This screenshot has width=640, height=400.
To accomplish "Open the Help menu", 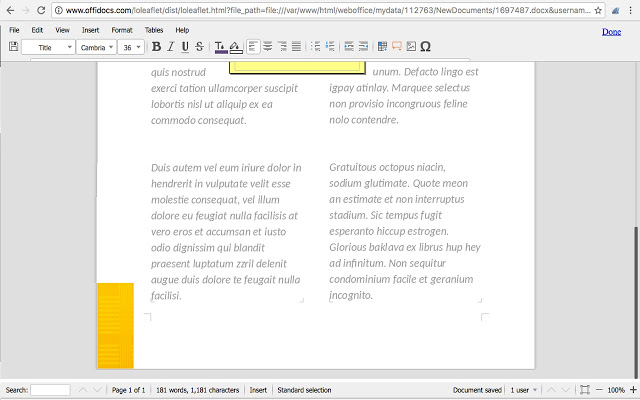I will point(182,30).
